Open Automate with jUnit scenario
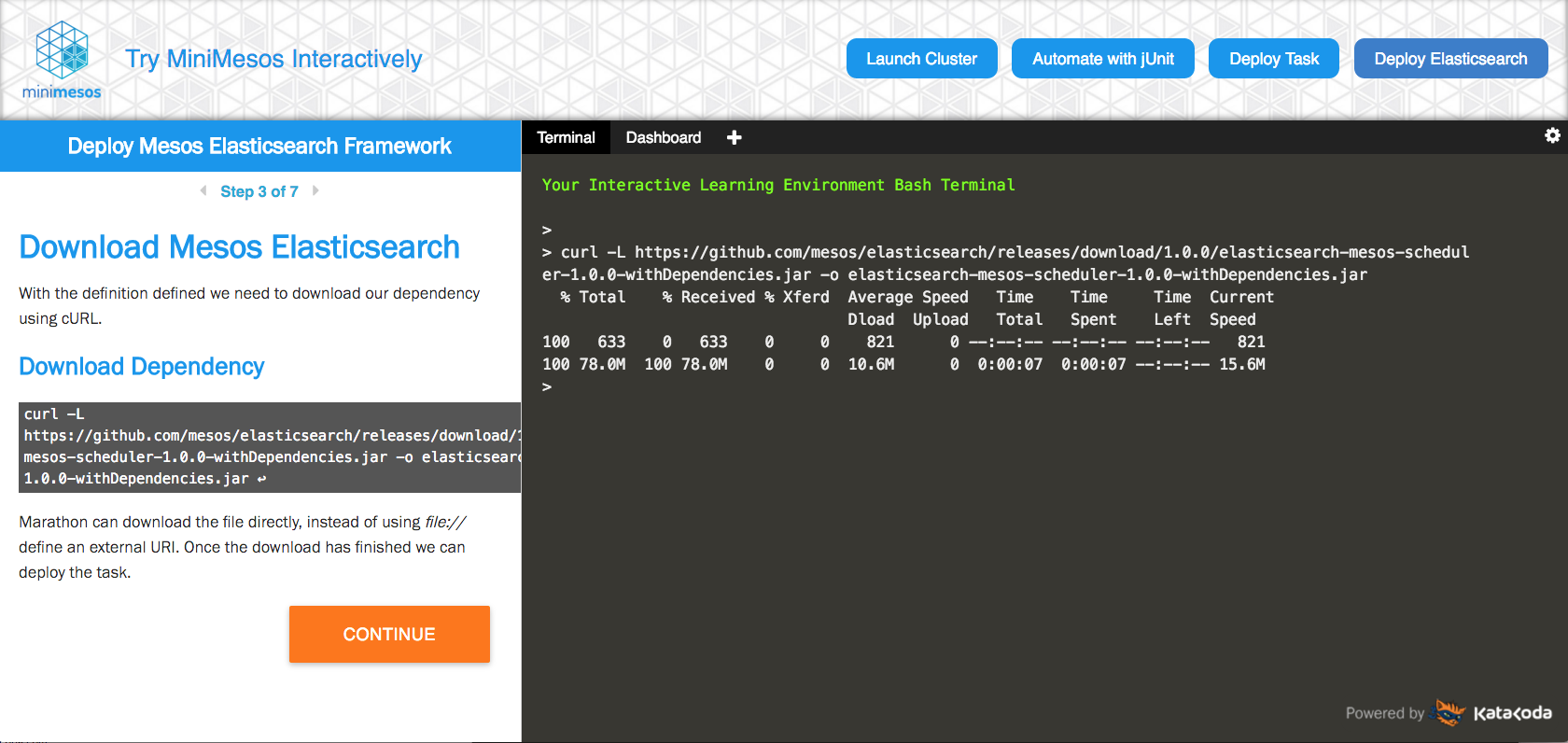 (1103, 59)
